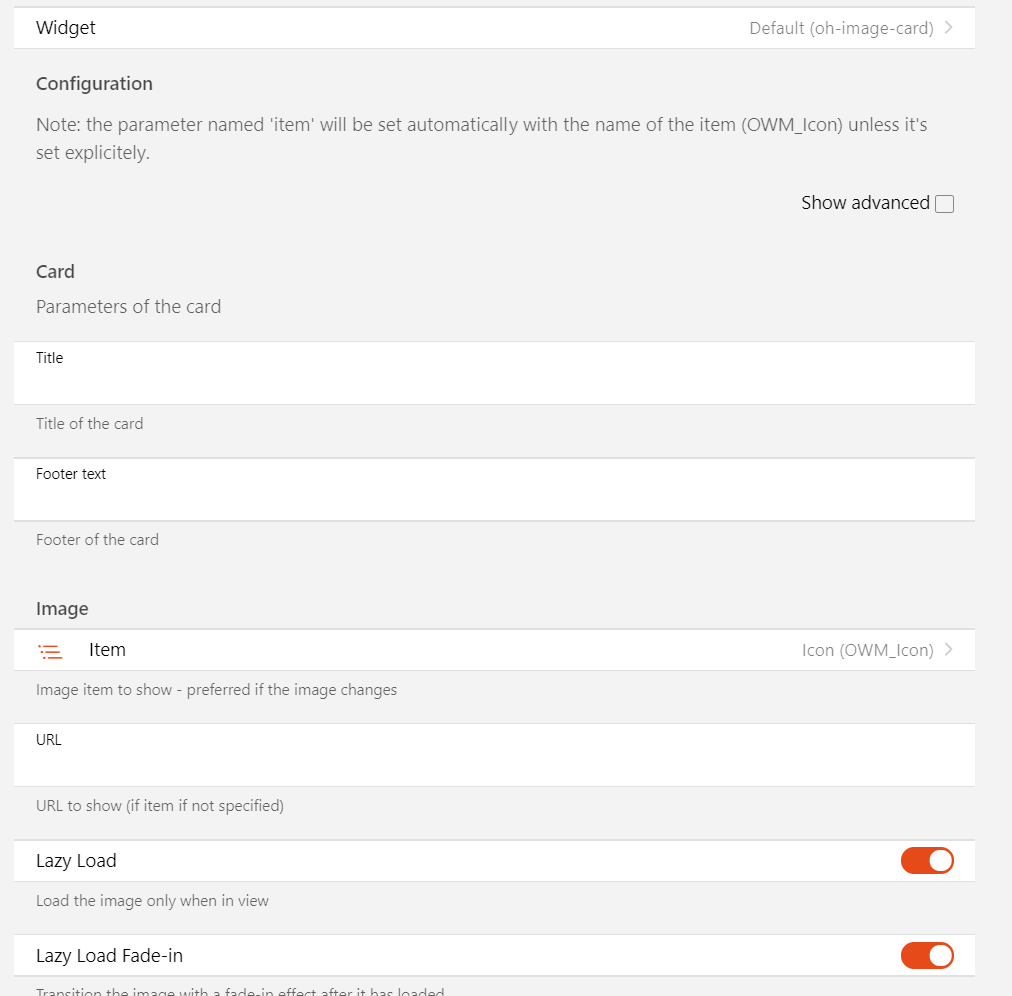
Task: Select the URL input field
Action: (x=494, y=764)
